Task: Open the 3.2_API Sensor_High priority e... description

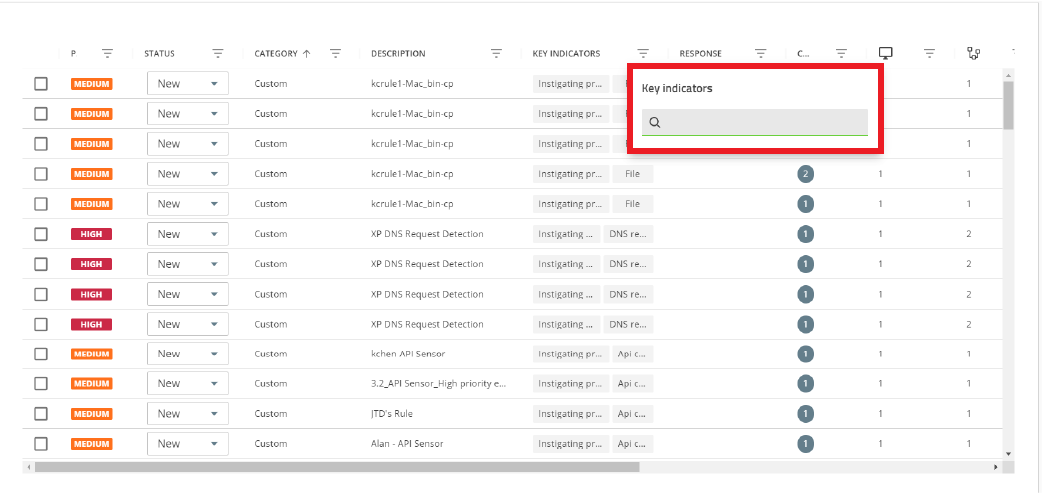Action: [439, 383]
